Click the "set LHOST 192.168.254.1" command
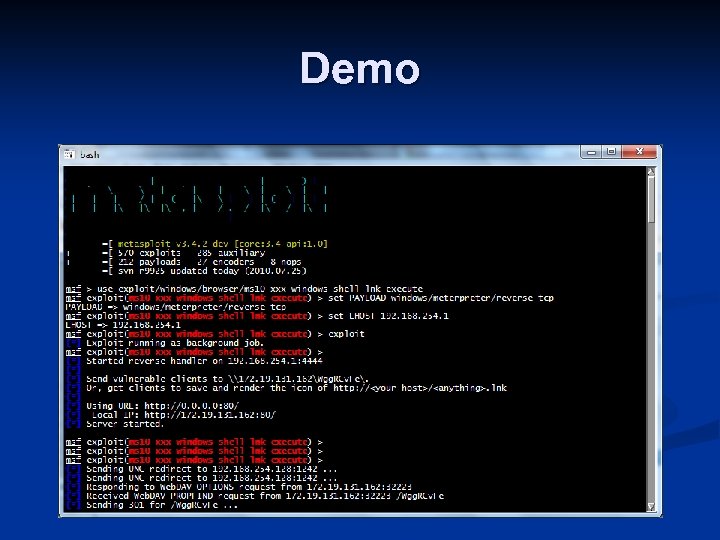720x540 pixels. pyautogui.click(x=388, y=316)
